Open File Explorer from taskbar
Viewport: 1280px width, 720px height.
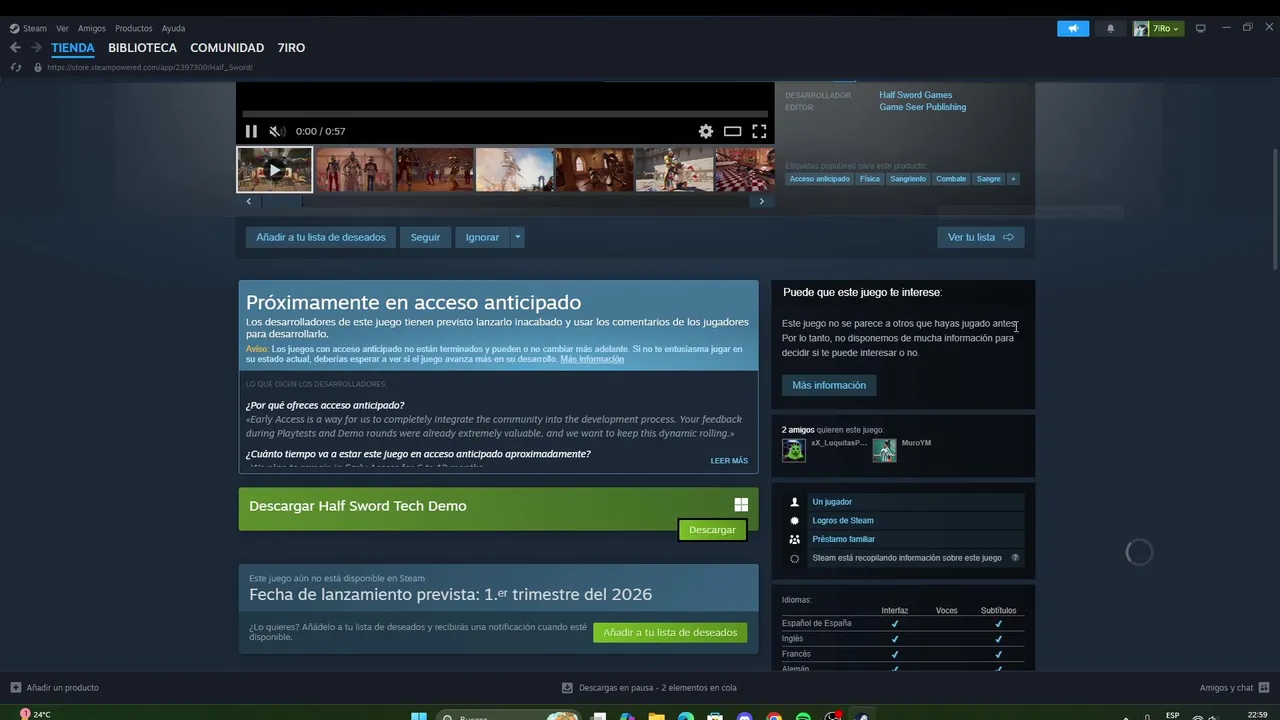pyautogui.click(x=656, y=716)
